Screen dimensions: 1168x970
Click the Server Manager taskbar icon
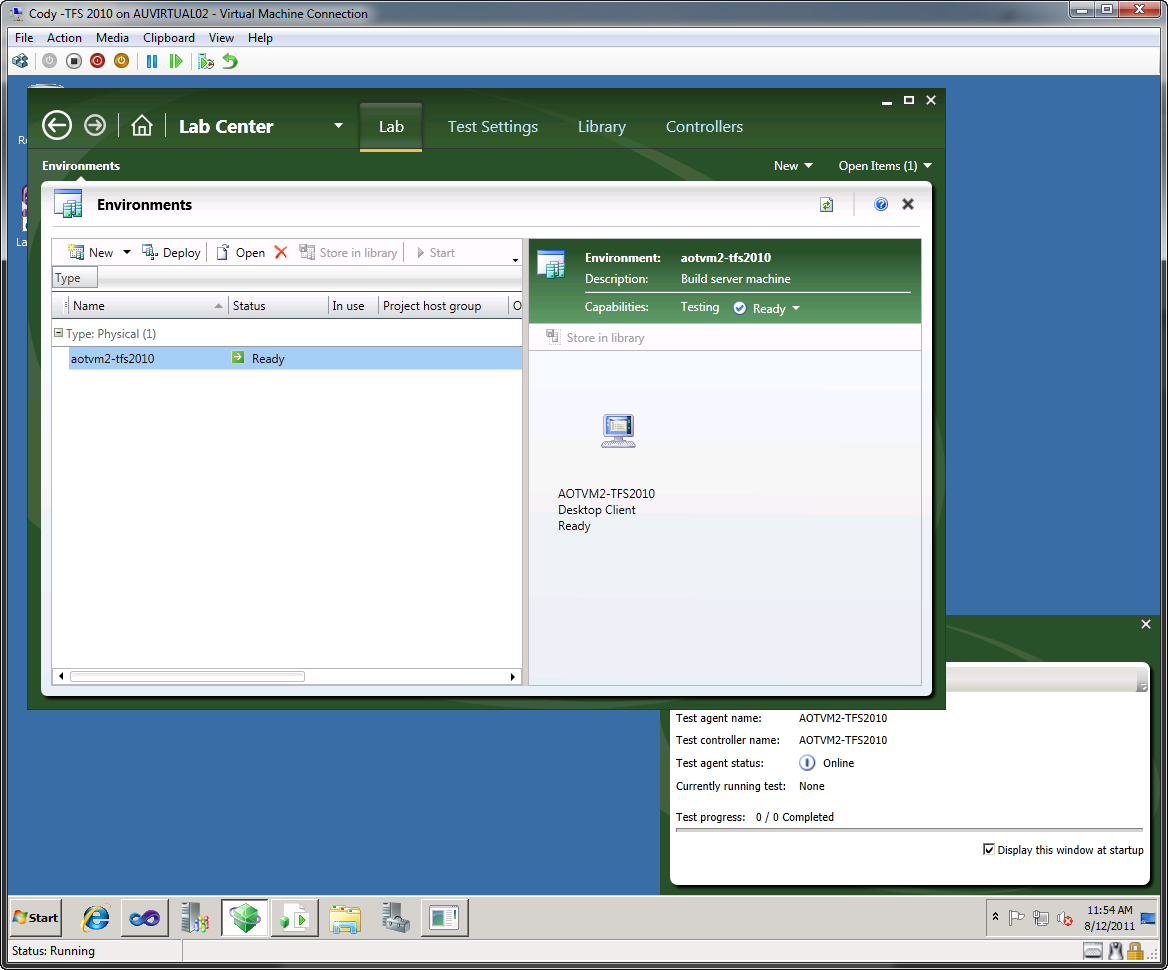pyautogui.click(x=194, y=918)
